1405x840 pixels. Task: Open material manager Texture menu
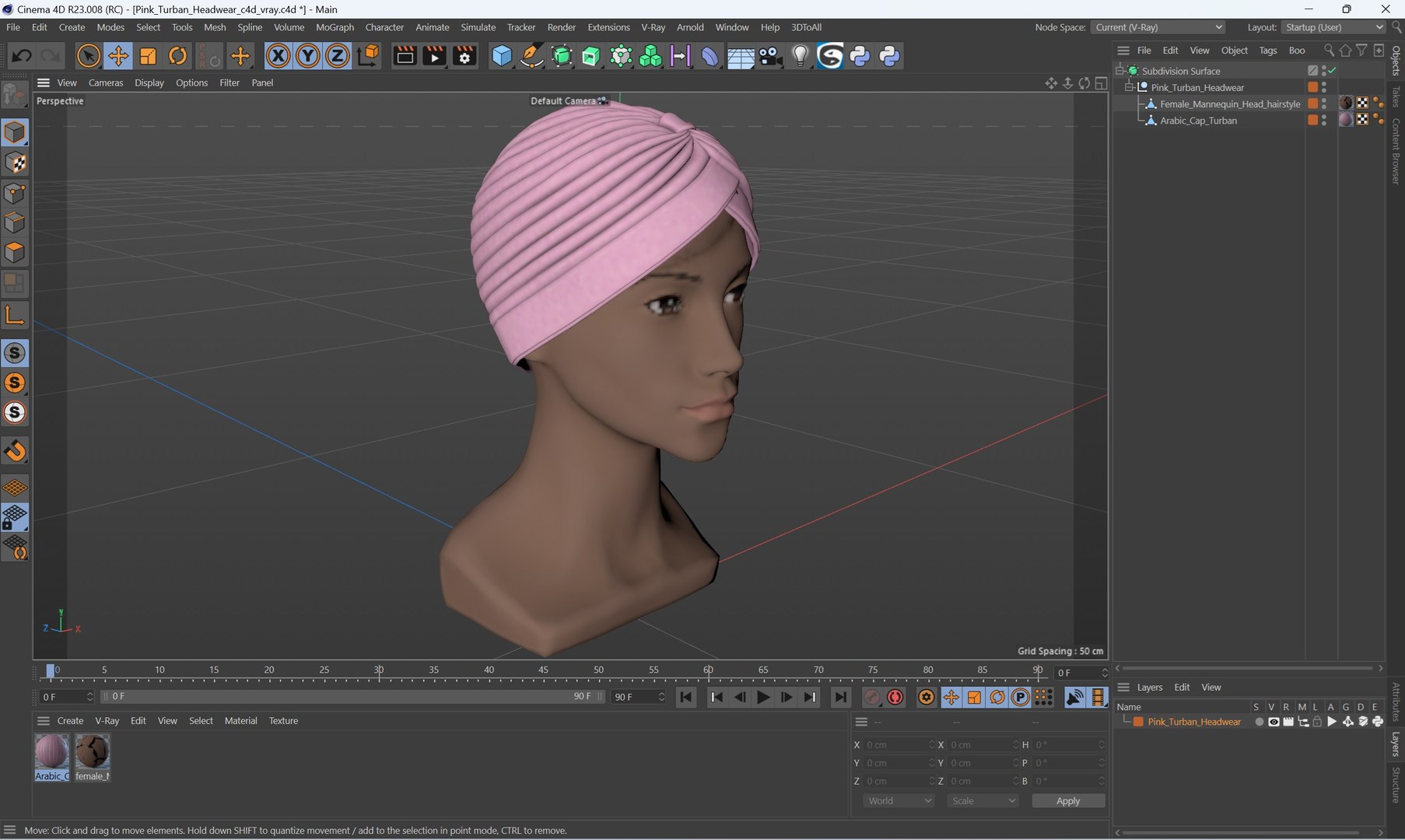283,721
